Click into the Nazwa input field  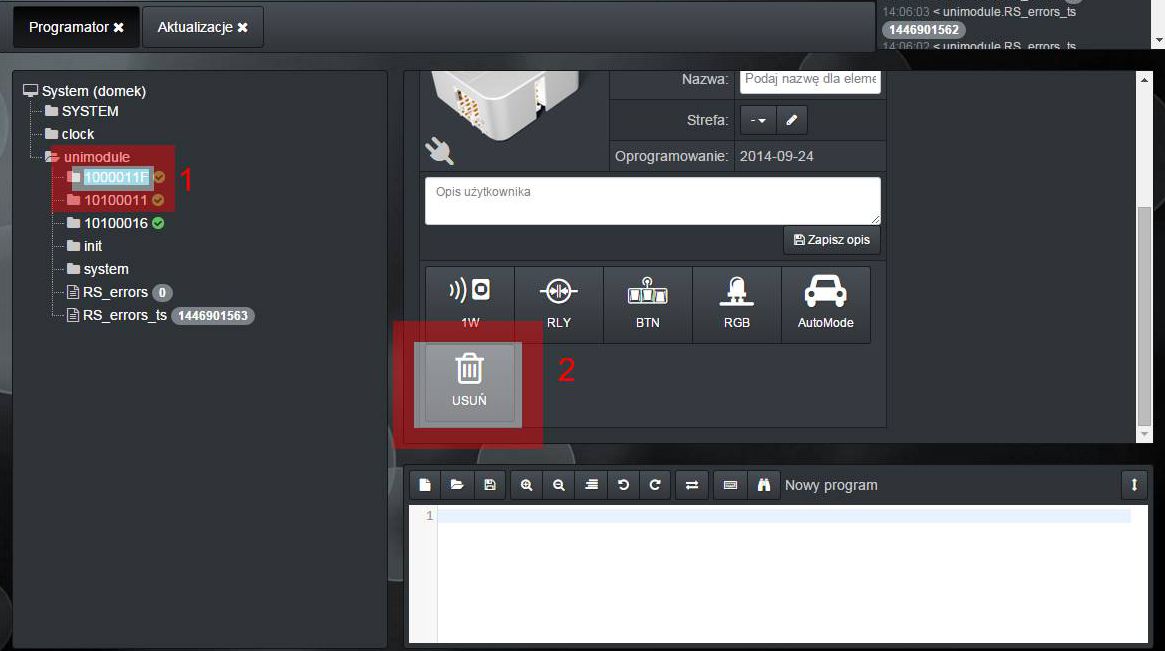click(x=810, y=79)
